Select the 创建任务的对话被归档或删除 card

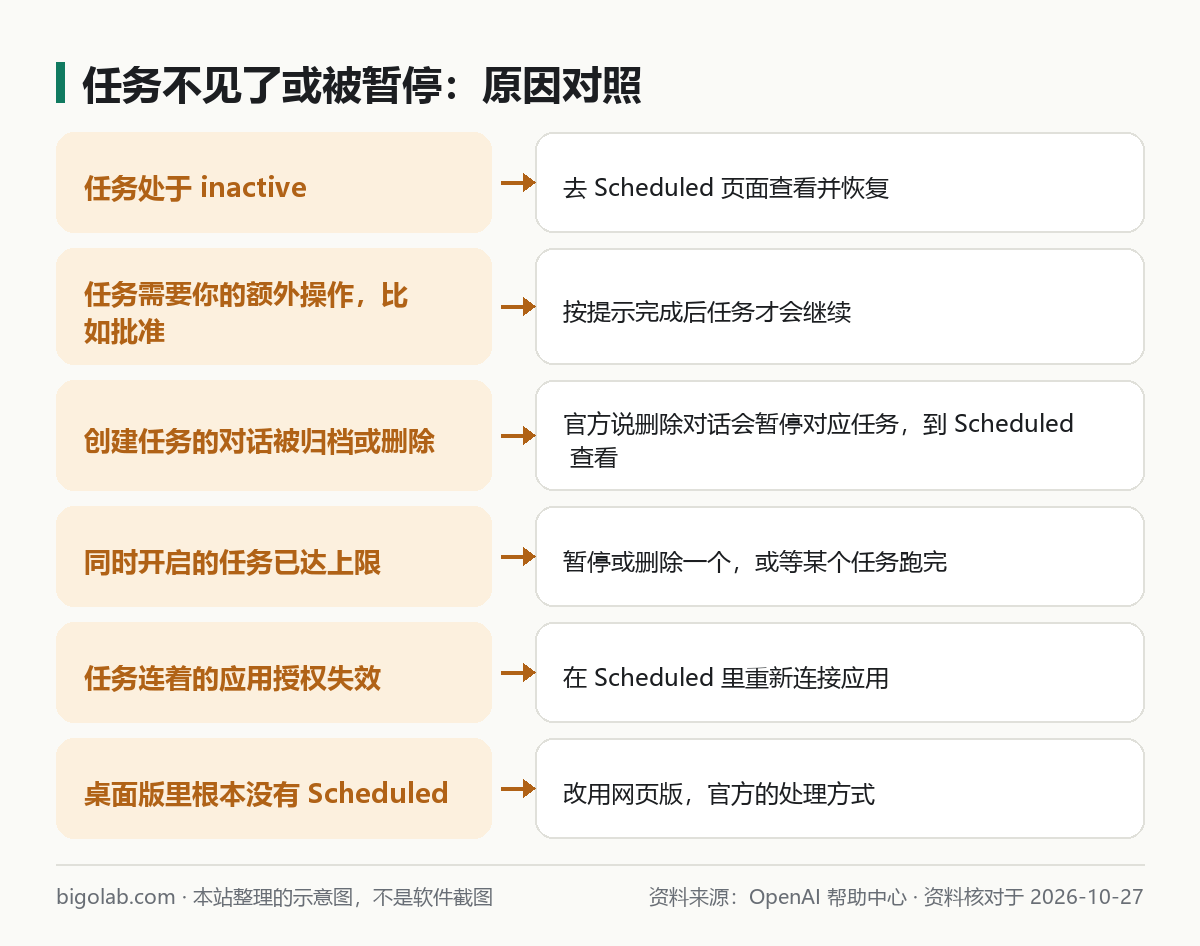pos(274,435)
